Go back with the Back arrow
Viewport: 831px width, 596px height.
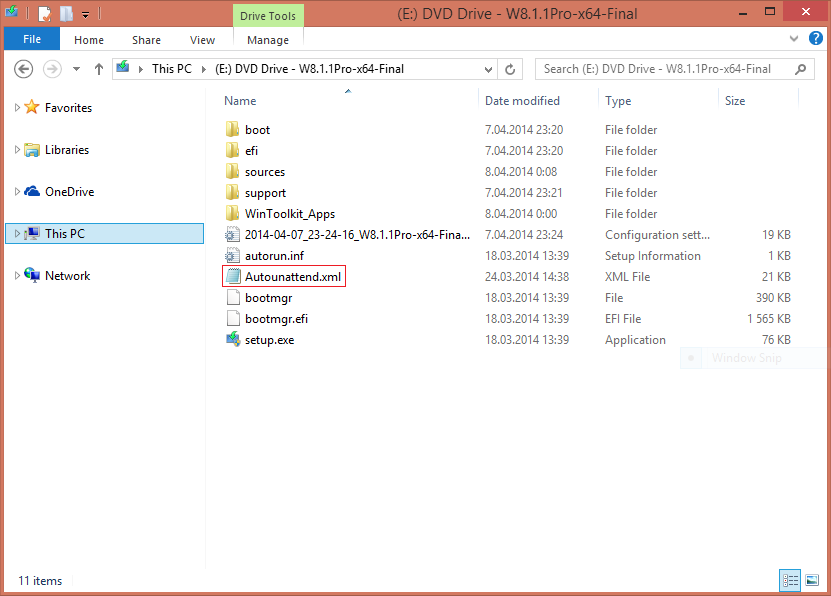click(23, 69)
